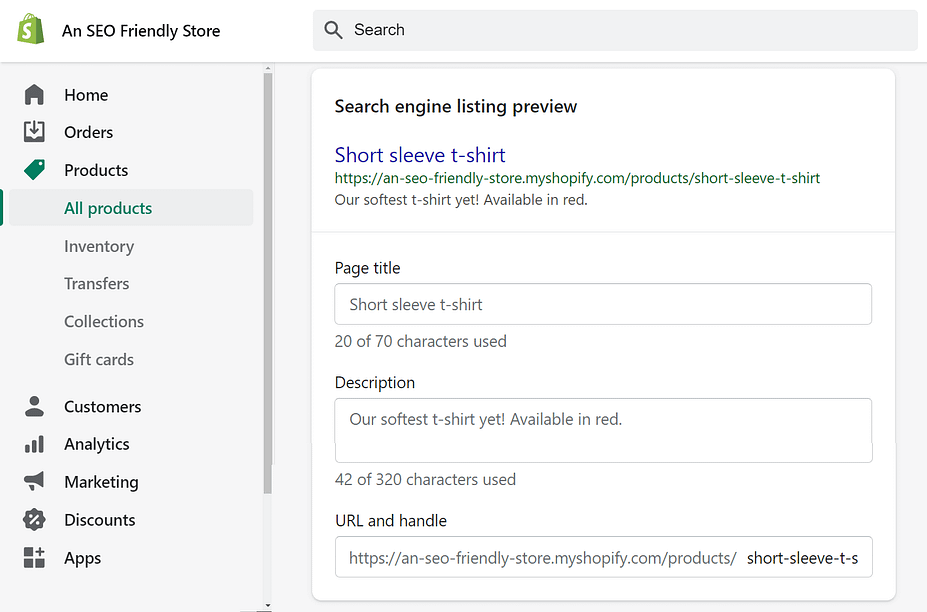The image size is (927, 612).
Task: Click the URL handle input field
Action: pyautogui.click(x=603, y=557)
